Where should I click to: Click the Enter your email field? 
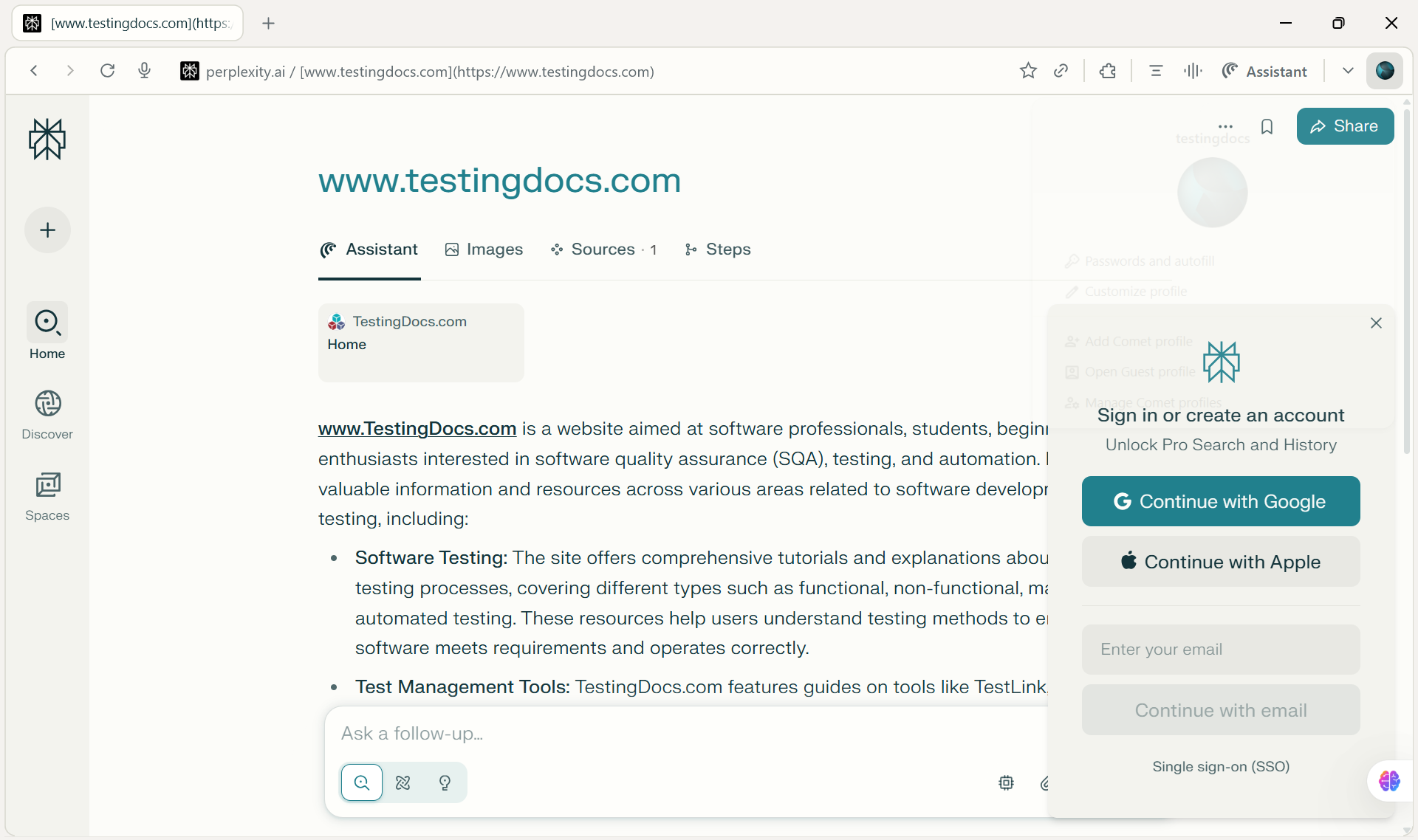[x=1221, y=650]
